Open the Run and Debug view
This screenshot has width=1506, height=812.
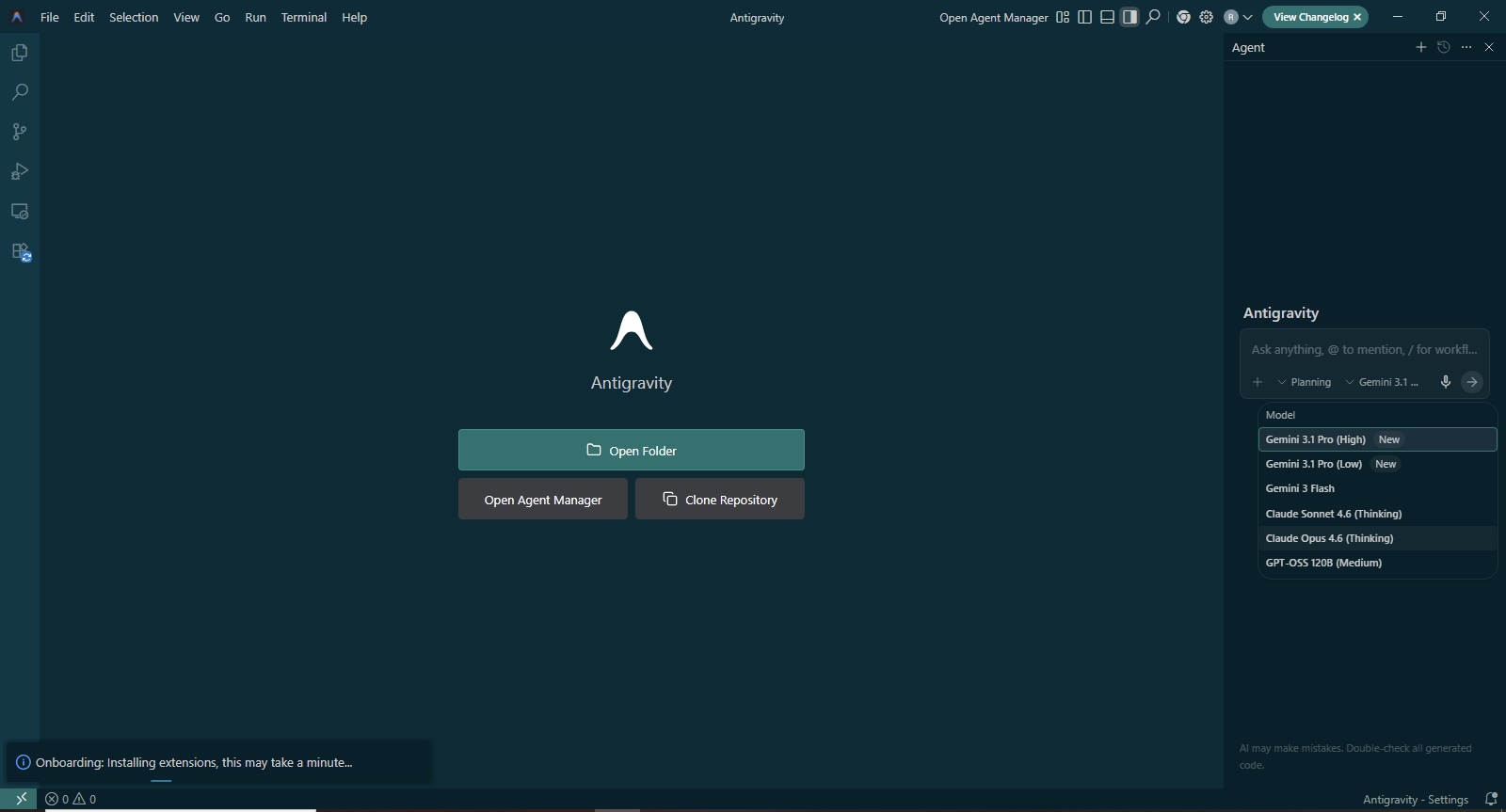[19, 171]
